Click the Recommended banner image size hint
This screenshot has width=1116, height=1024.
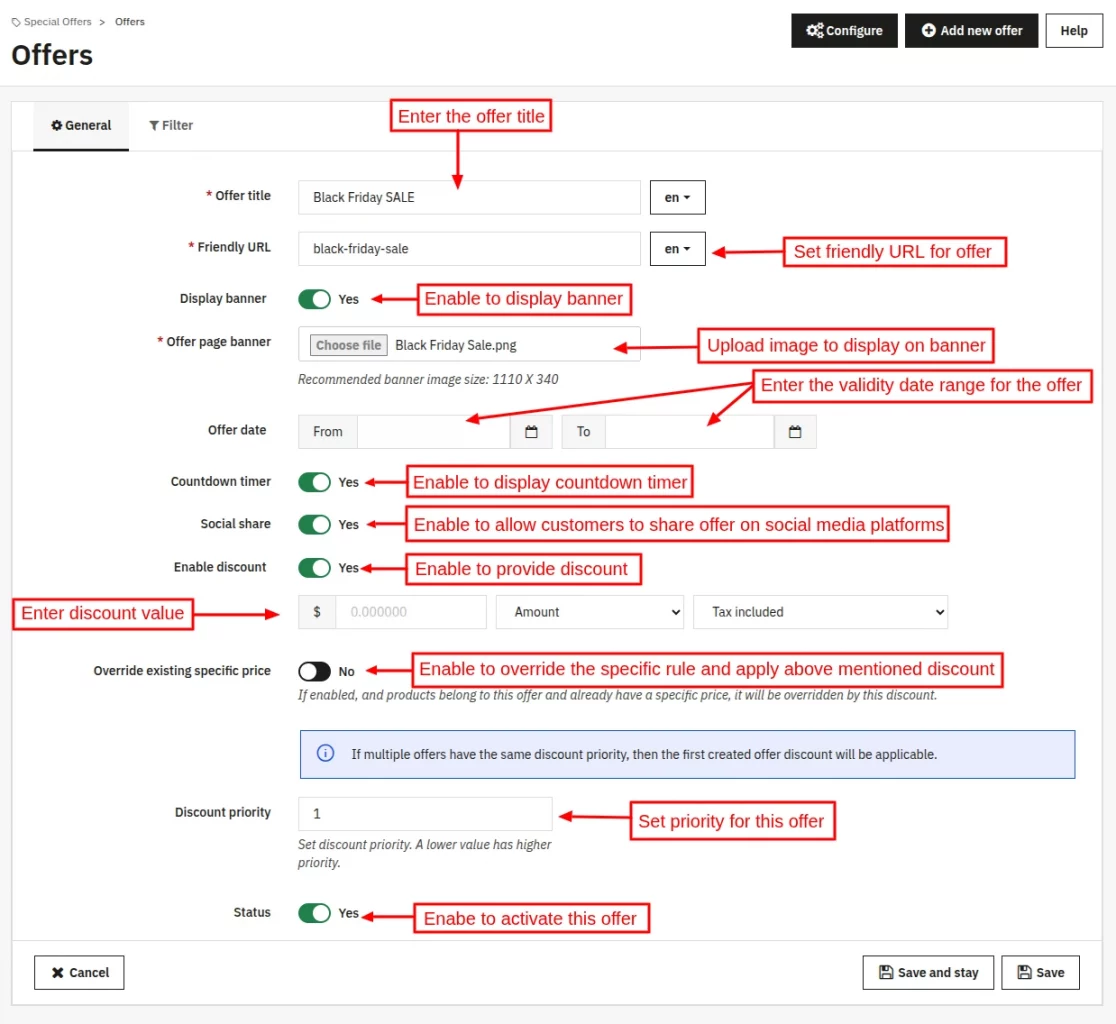click(x=428, y=379)
